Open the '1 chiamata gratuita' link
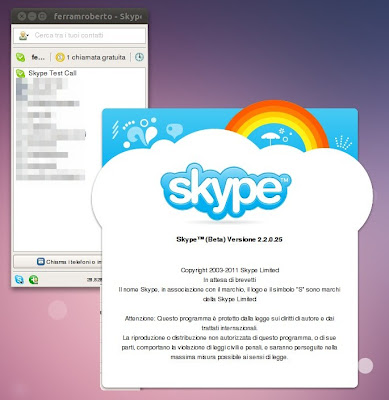This screenshot has height=400, width=389. (96, 57)
